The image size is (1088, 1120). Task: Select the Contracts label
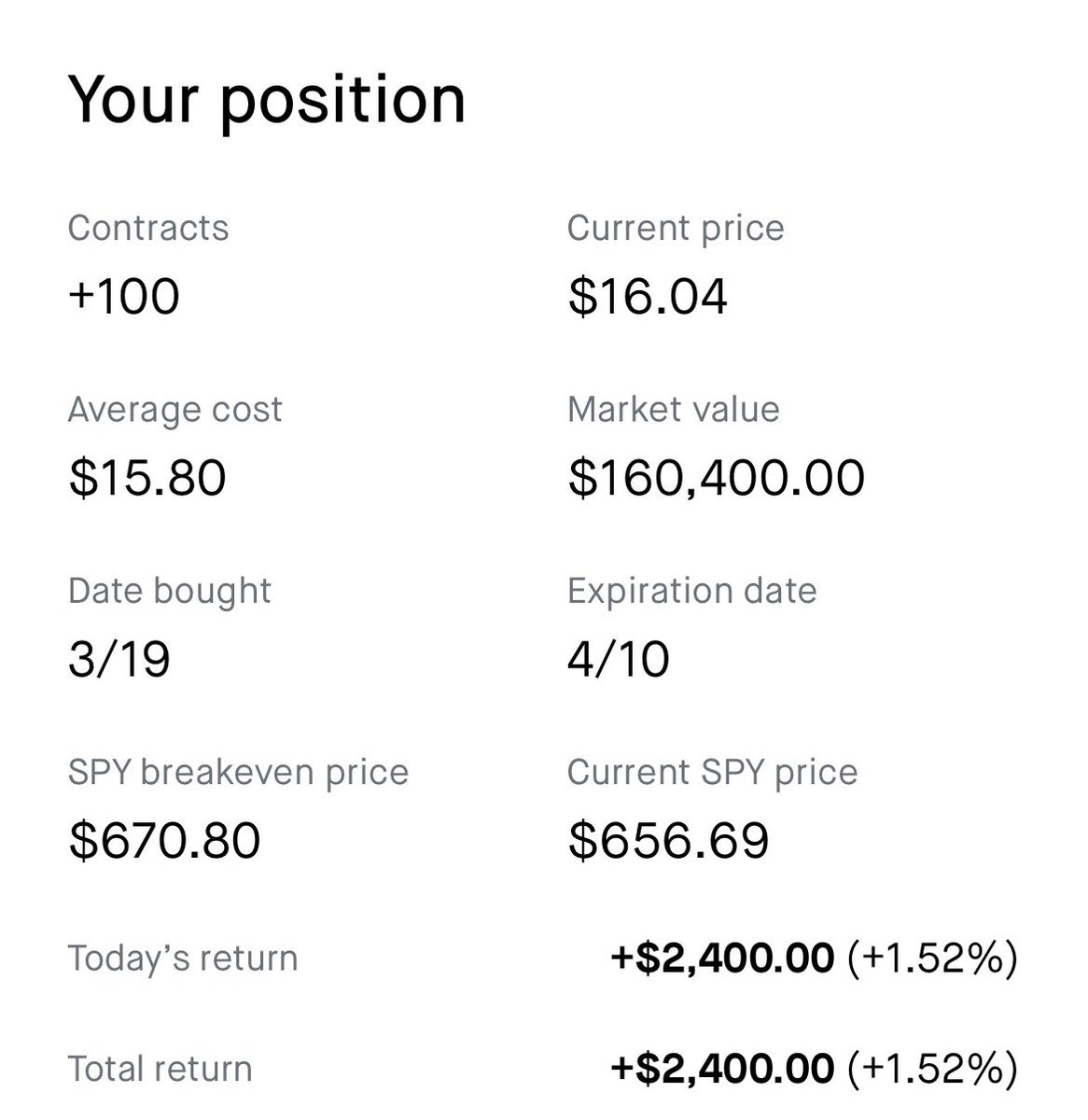tap(148, 228)
